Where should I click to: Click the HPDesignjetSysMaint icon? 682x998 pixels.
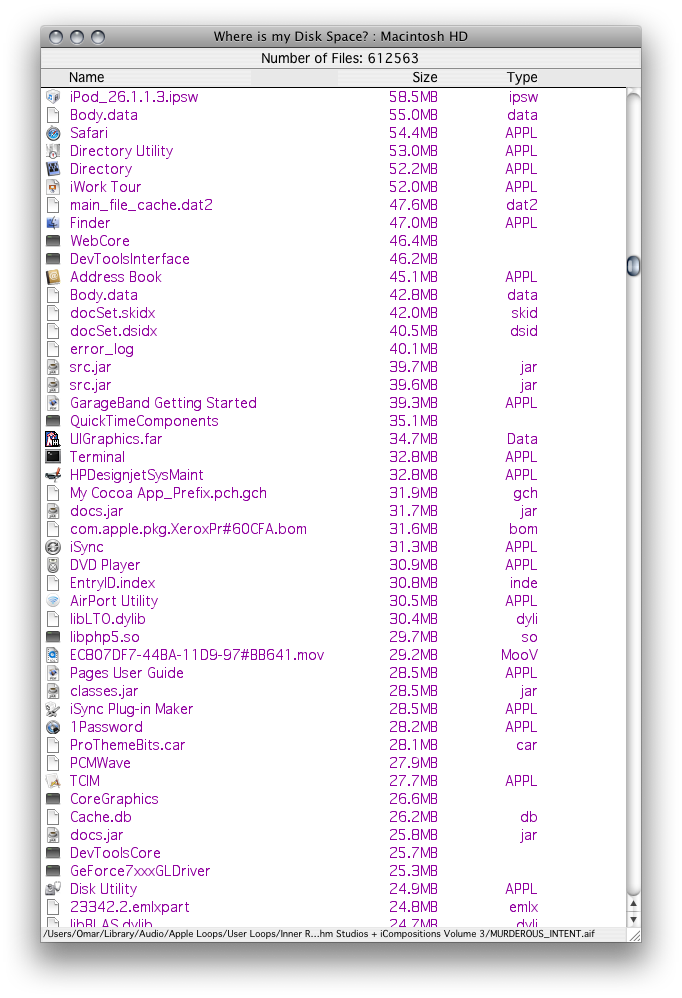click(x=53, y=475)
